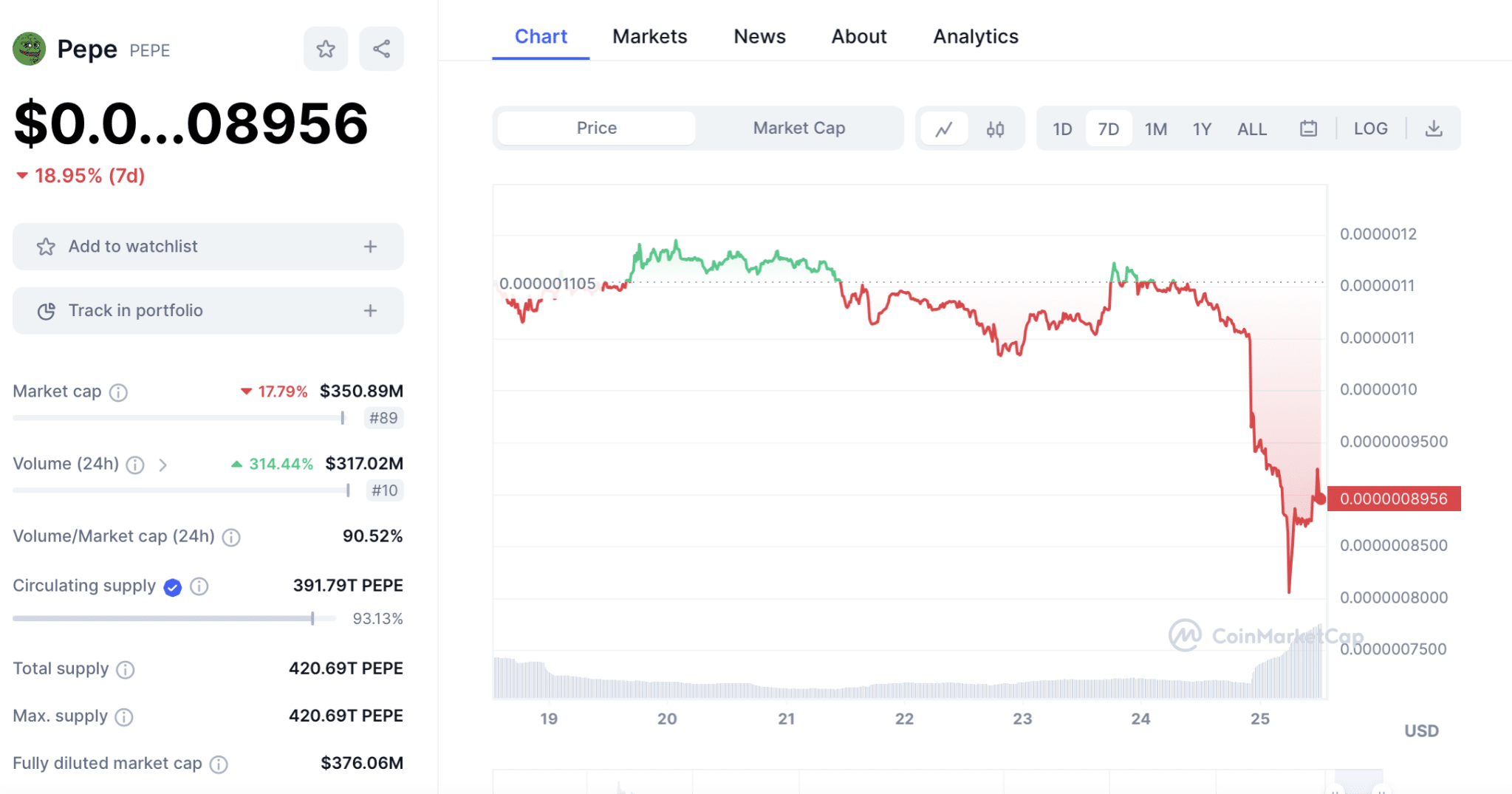Show Market cap info tooltip
This screenshot has height=794, width=1512.
(x=118, y=392)
